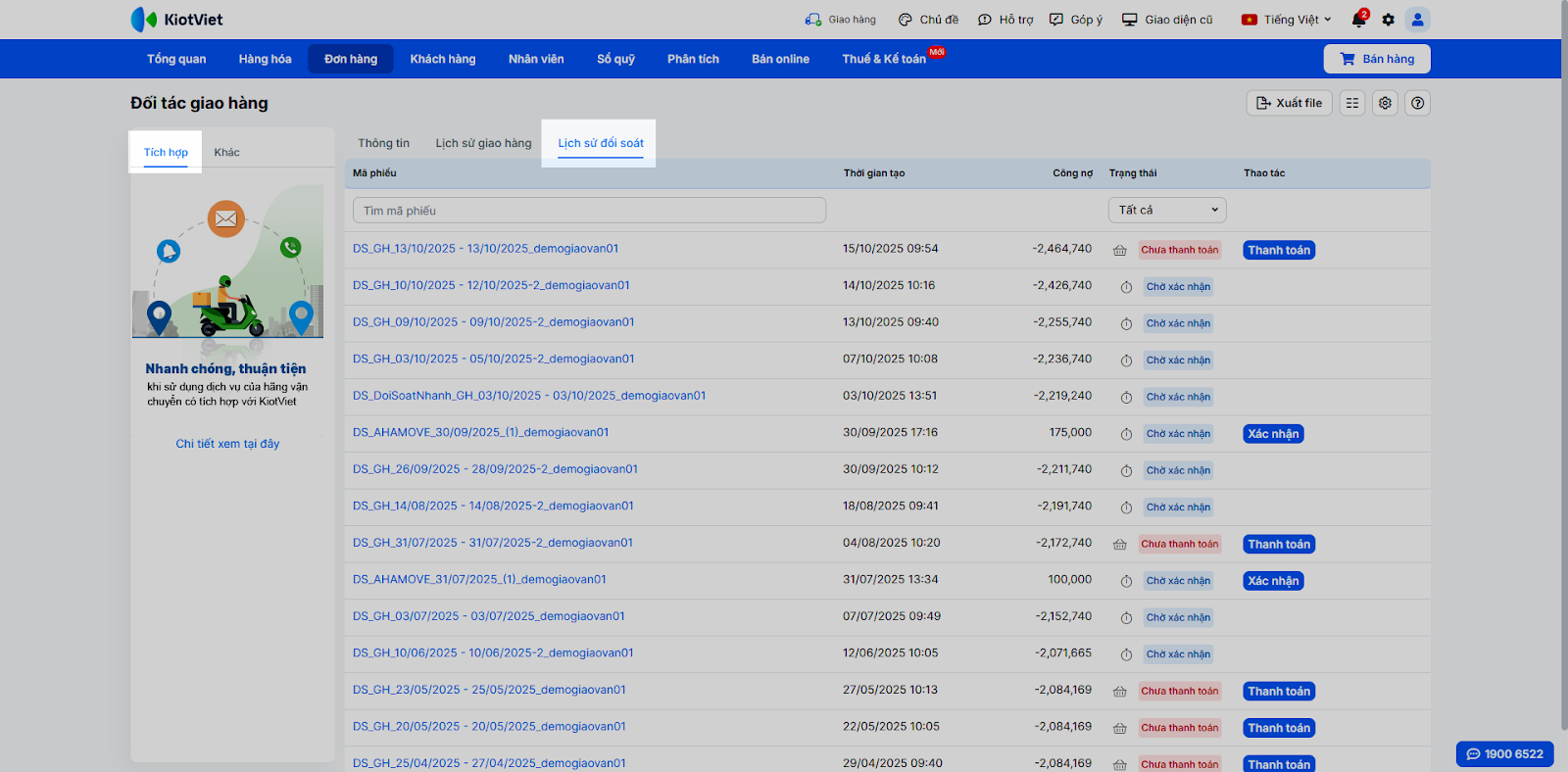Open the help question mark icon

tap(1417, 103)
